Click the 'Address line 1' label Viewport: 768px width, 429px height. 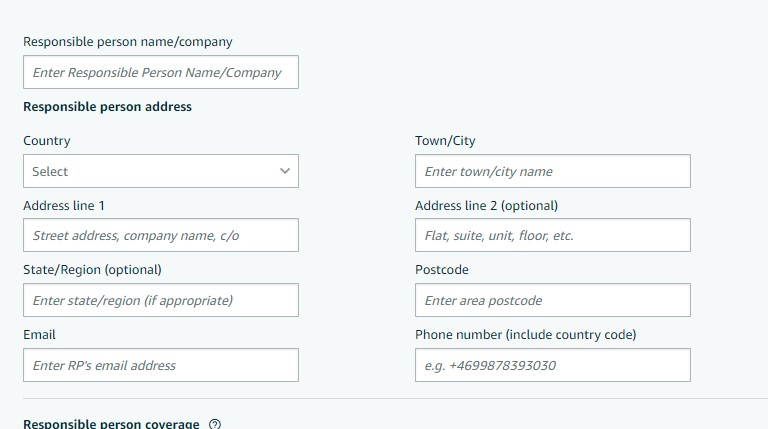coord(64,206)
